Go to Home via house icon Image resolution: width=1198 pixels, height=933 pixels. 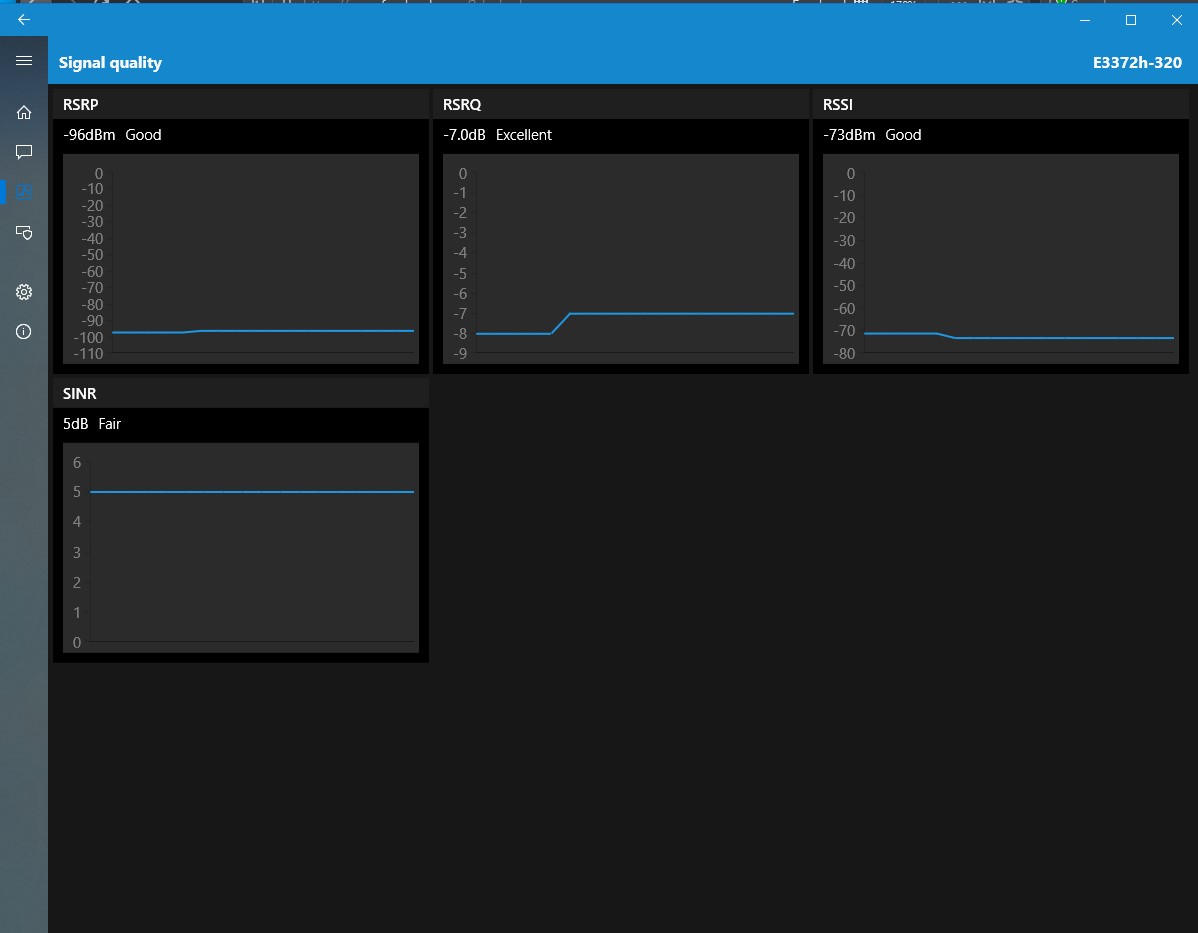(24, 112)
